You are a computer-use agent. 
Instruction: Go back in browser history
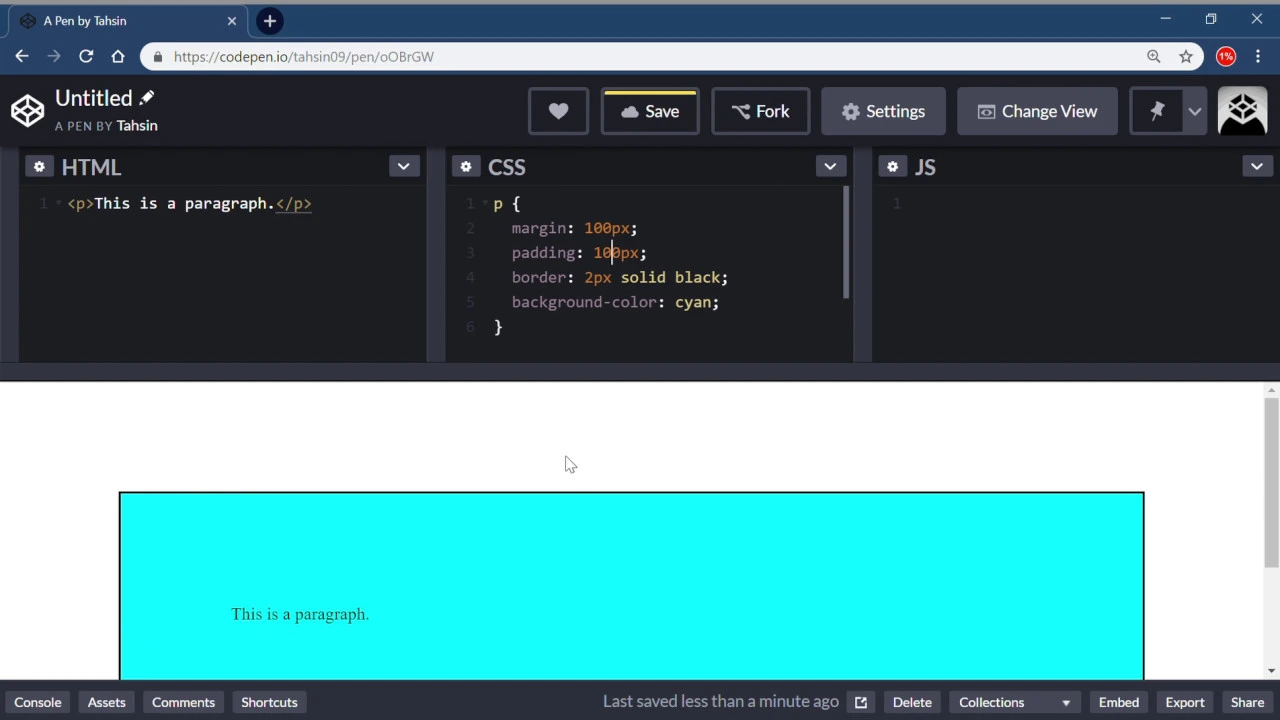[22, 57]
